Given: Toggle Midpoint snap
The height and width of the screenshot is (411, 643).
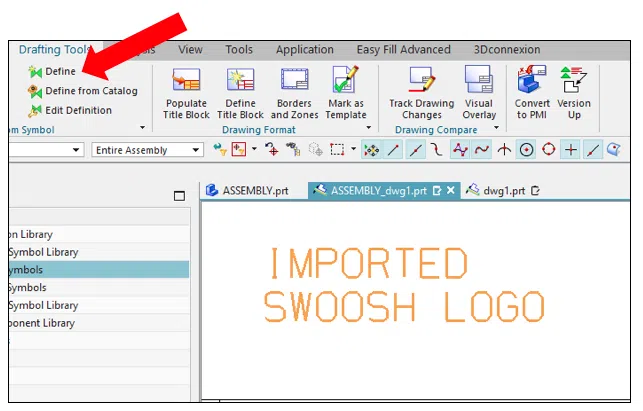Looking at the screenshot, I should click(416, 150).
